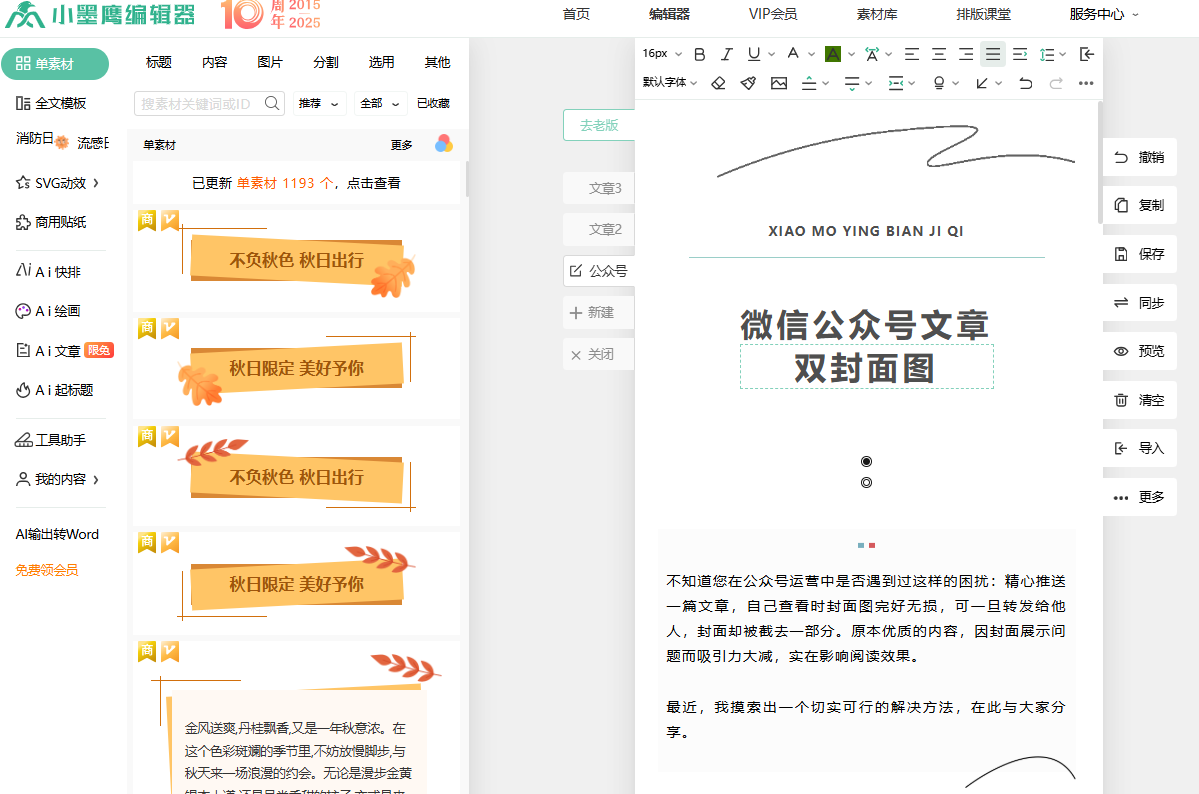Switch to the 标题 material tab
The width and height of the screenshot is (1199, 794).
(x=159, y=62)
